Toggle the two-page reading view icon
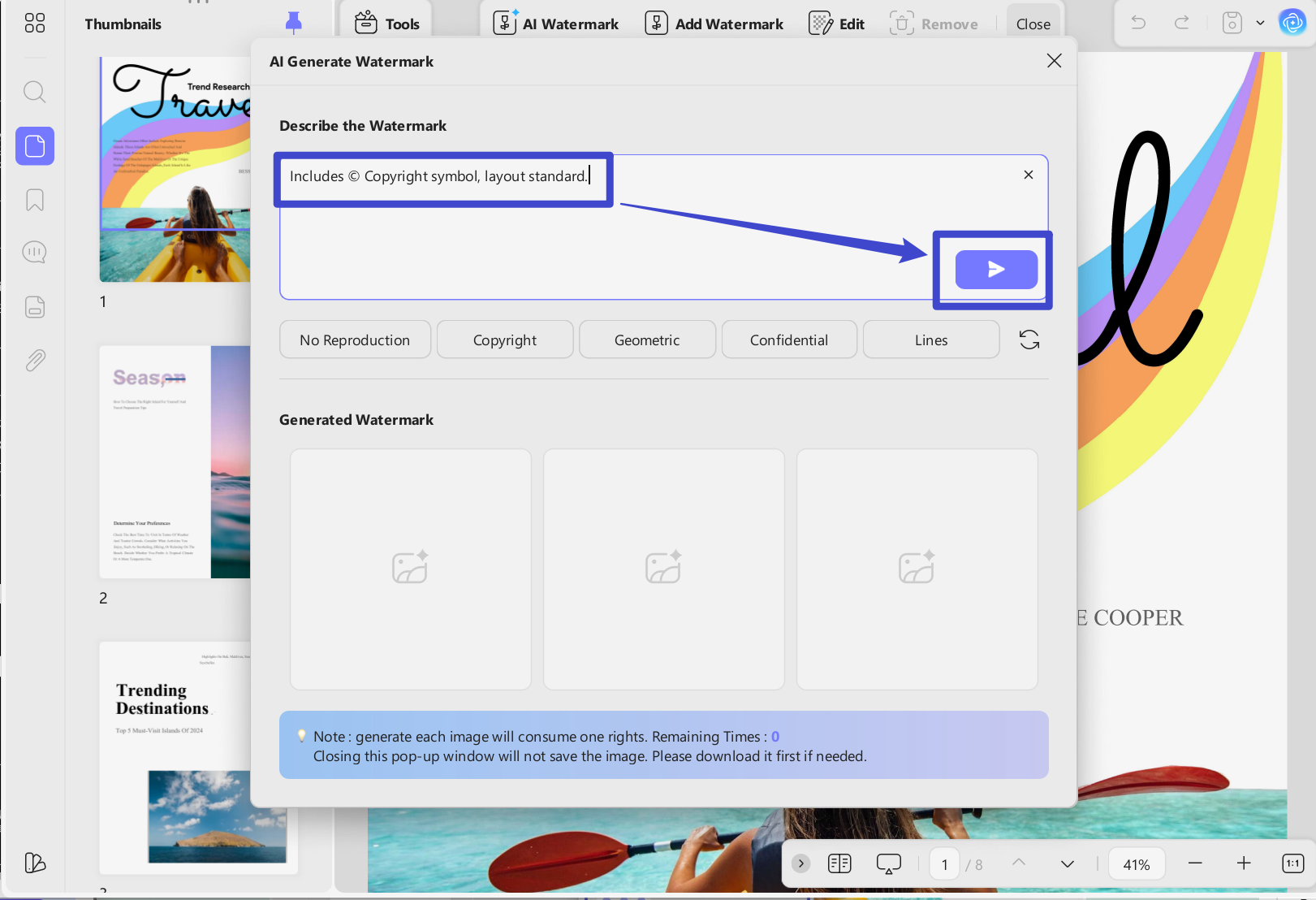 pos(839,863)
